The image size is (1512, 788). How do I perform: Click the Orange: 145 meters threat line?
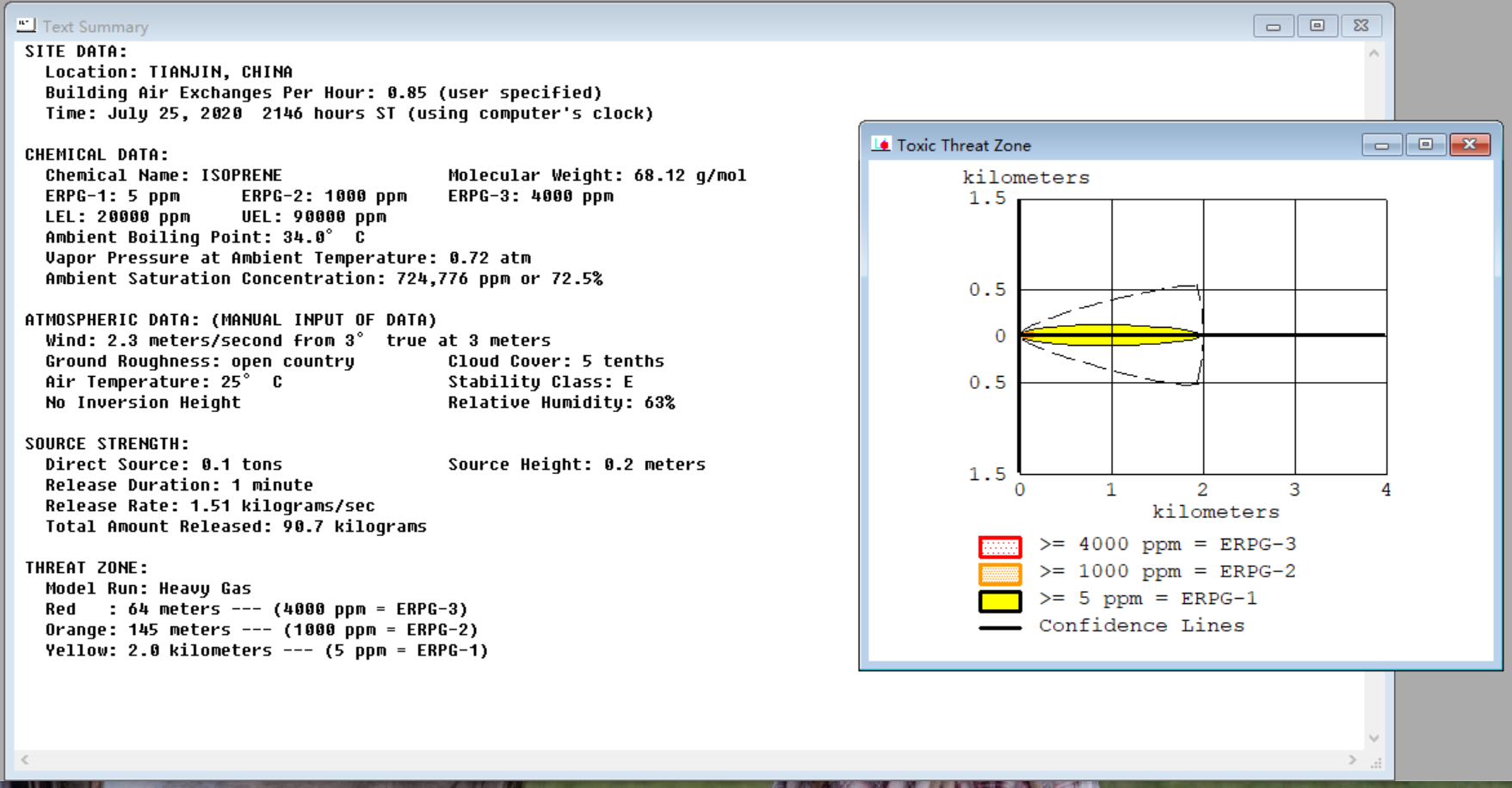(262, 630)
